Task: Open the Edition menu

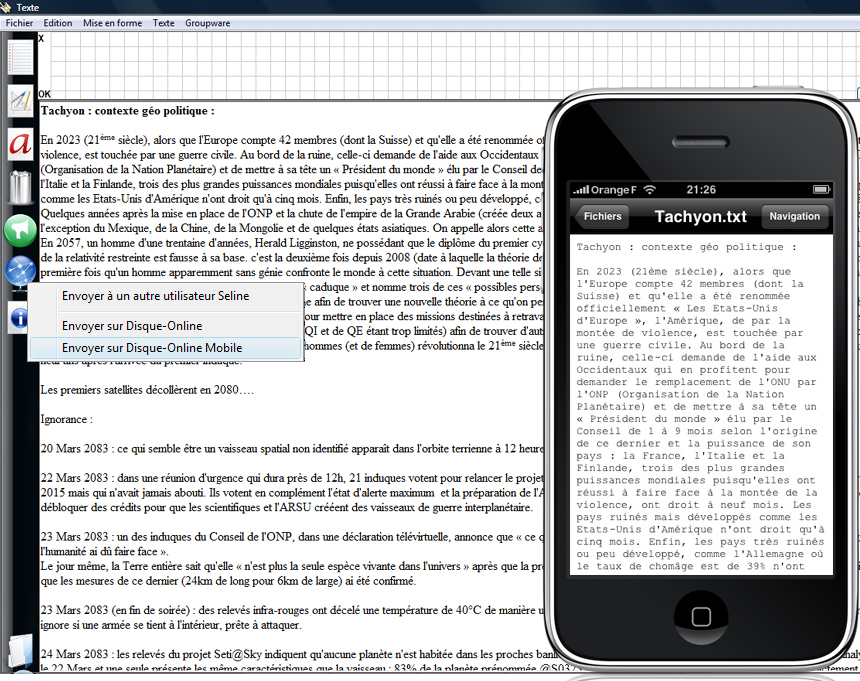Action: (x=58, y=23)
